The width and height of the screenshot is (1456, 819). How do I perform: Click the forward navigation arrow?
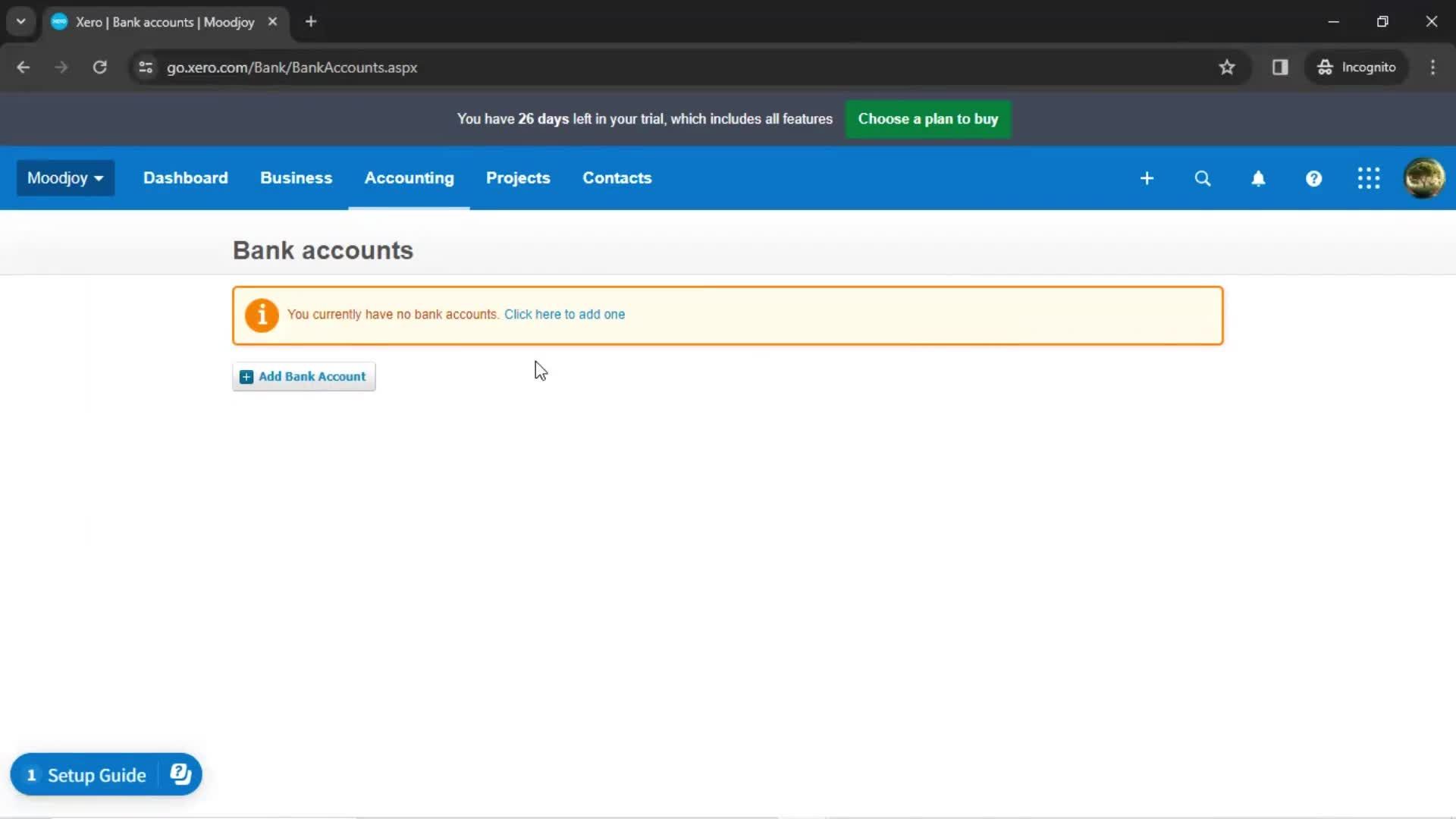click(x=61, y=67)
